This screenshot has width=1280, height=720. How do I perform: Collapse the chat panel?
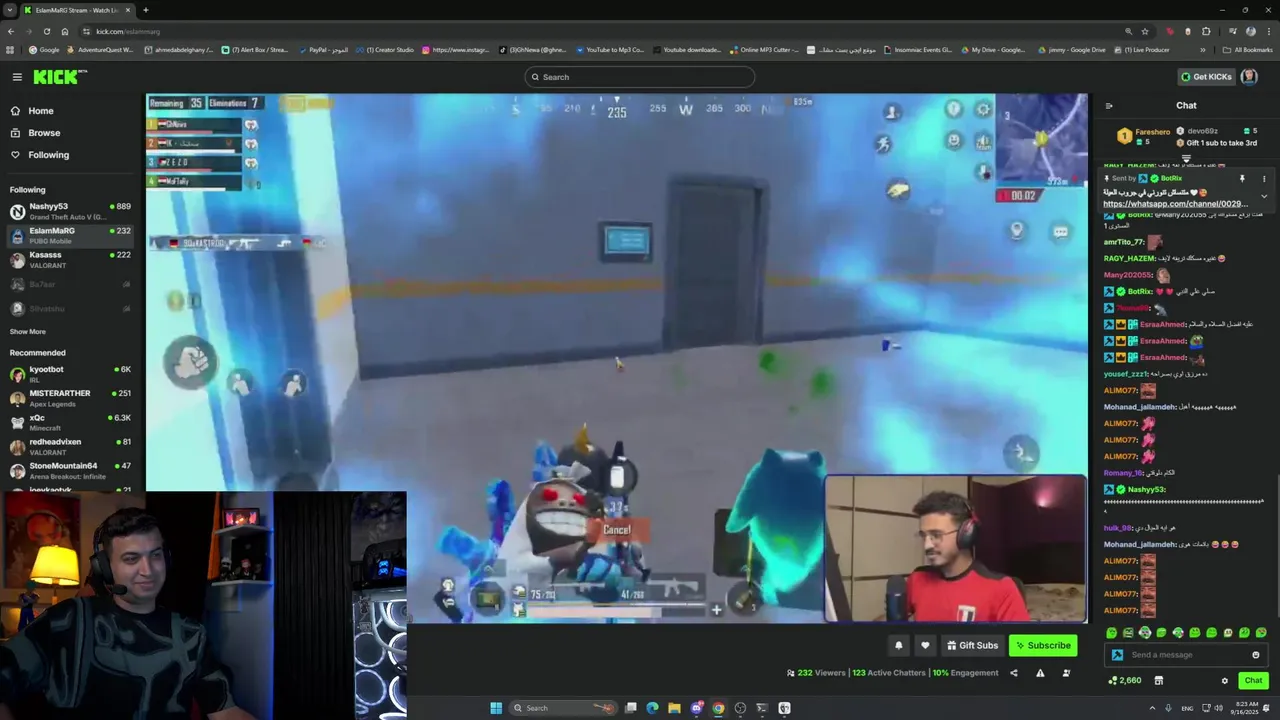tap(1109, 105)
